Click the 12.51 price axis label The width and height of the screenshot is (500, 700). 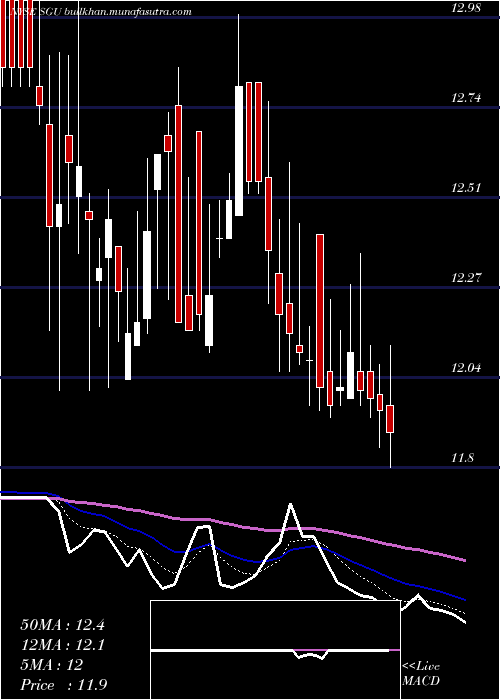(466, 188)
